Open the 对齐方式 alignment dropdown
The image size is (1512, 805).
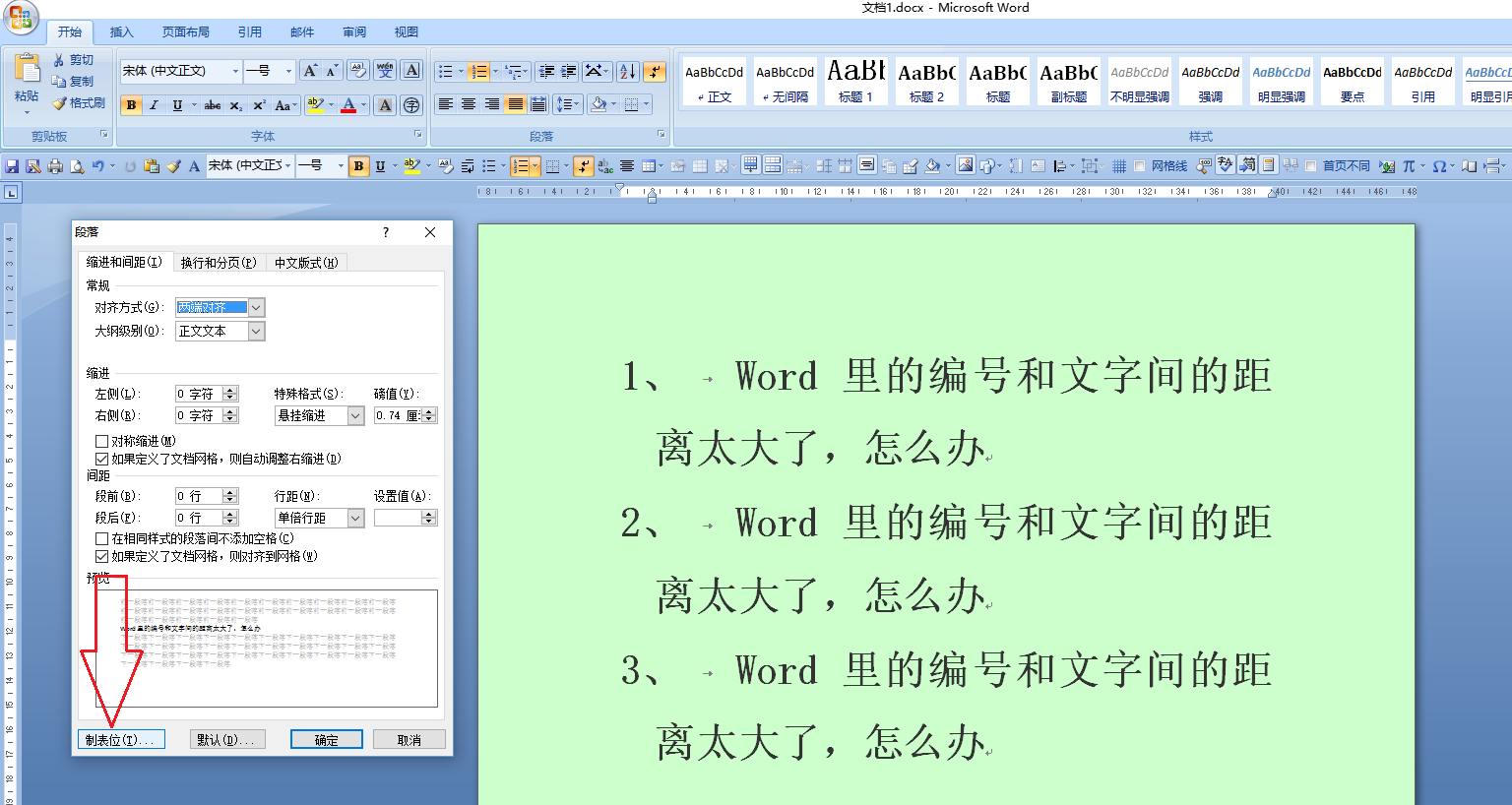coord(256,308)
